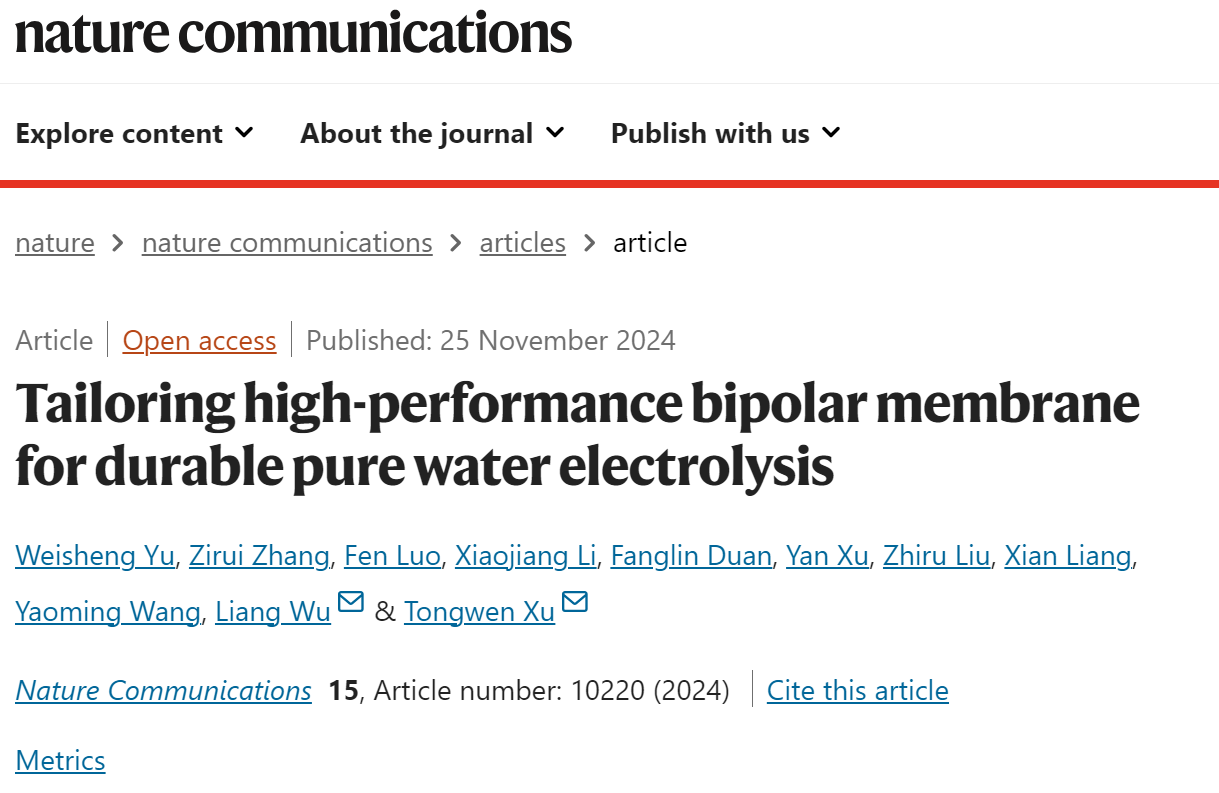Viewport: 1219px width, 793px height.
Task: Go to the nature breadcrumb link
Action: coord(55,243)
